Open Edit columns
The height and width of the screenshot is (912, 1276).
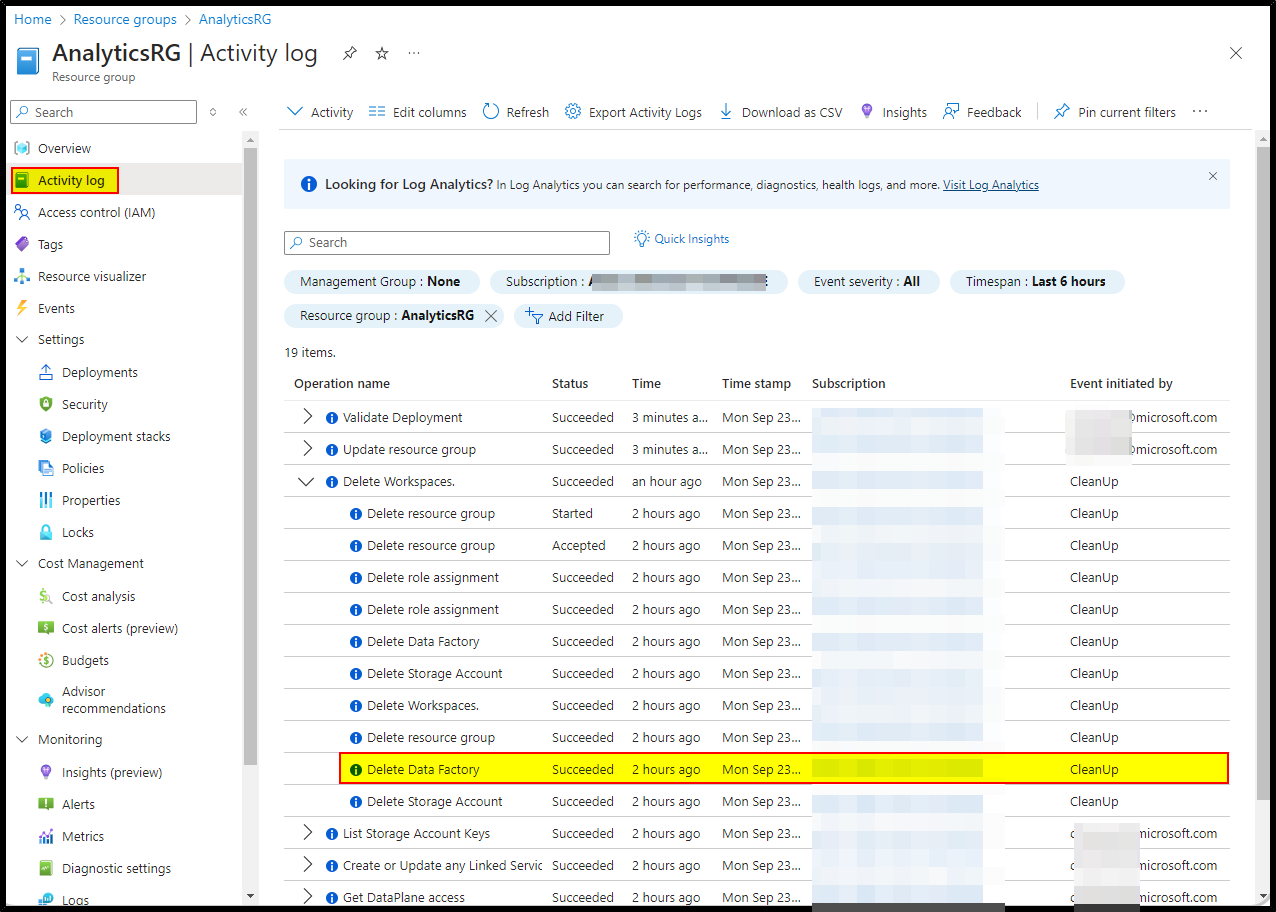[x=418, y=112]
